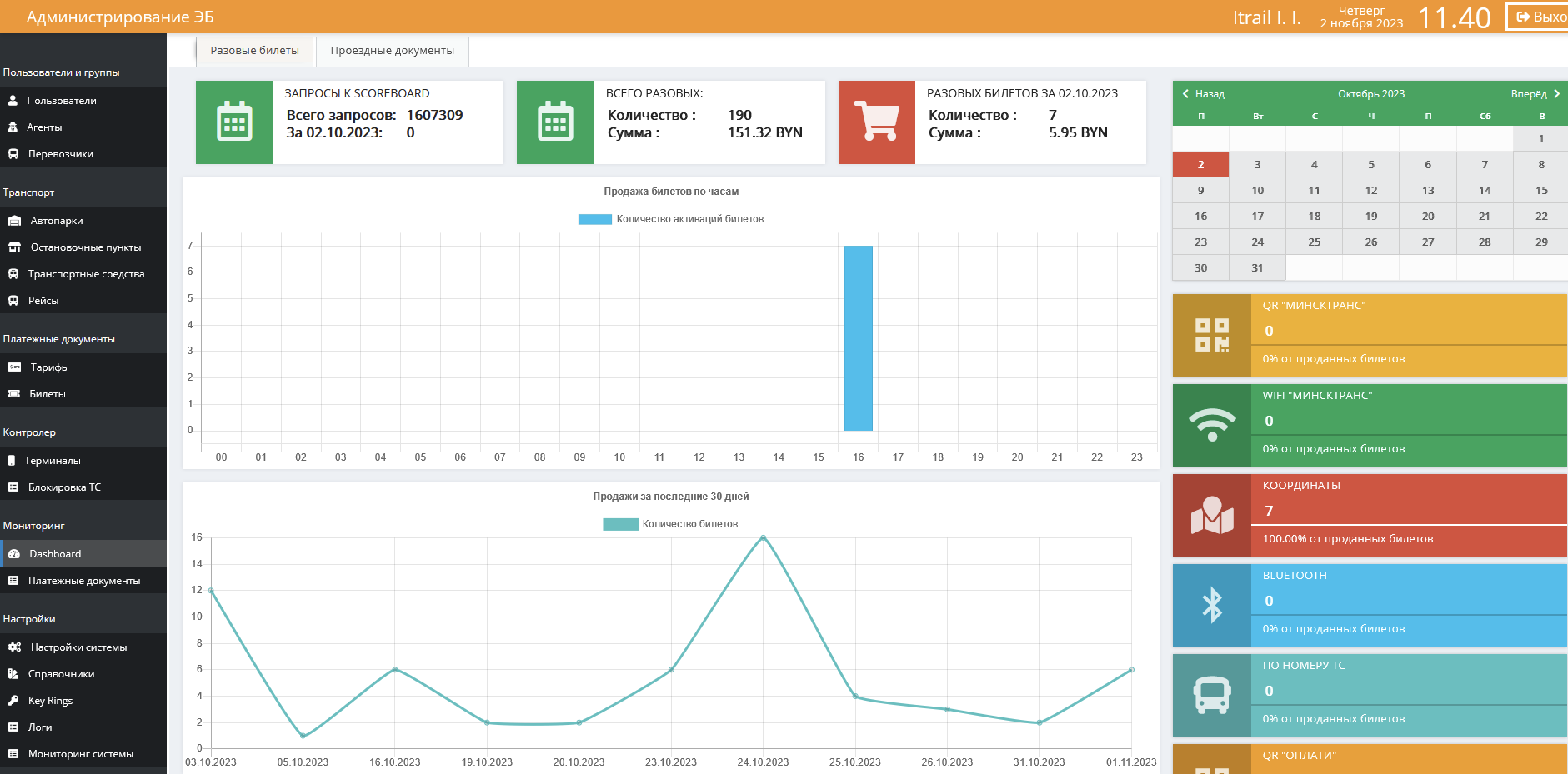Screen dimensions: 1568x774
Task: Click the Октябрь 2023 calendar title
Action: tap(1371, 94)
